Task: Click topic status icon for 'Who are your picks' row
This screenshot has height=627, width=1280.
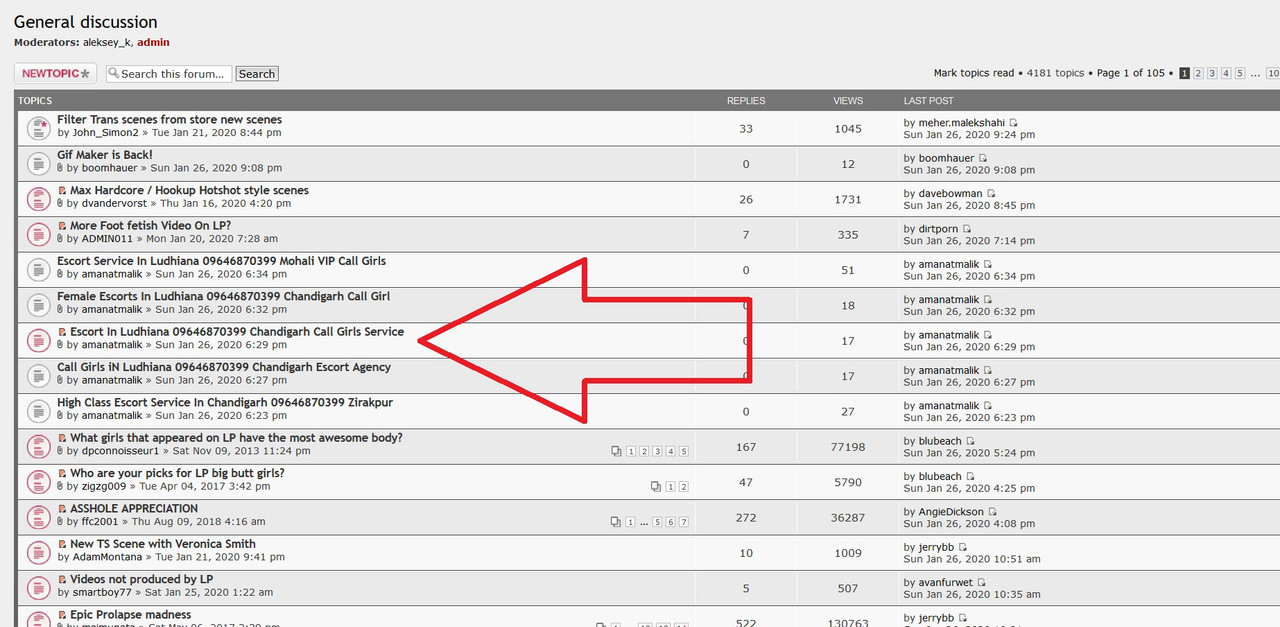Action: click(38, 480)
